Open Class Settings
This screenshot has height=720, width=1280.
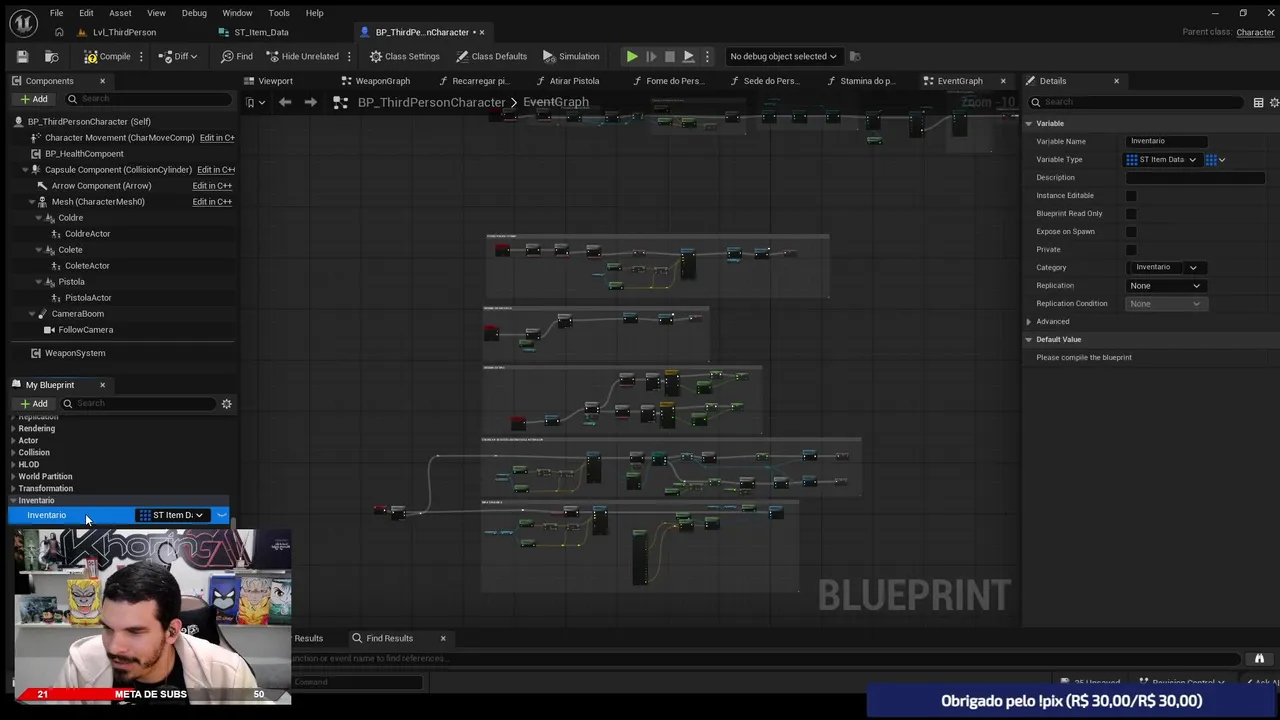404,56
